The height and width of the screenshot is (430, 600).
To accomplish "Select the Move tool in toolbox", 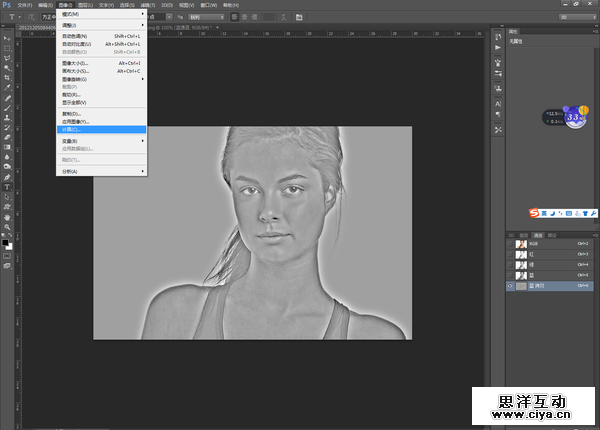I will 8,37.
